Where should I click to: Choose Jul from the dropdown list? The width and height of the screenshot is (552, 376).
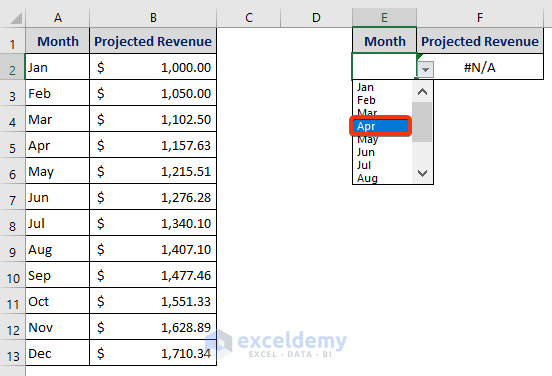[382, 165]
